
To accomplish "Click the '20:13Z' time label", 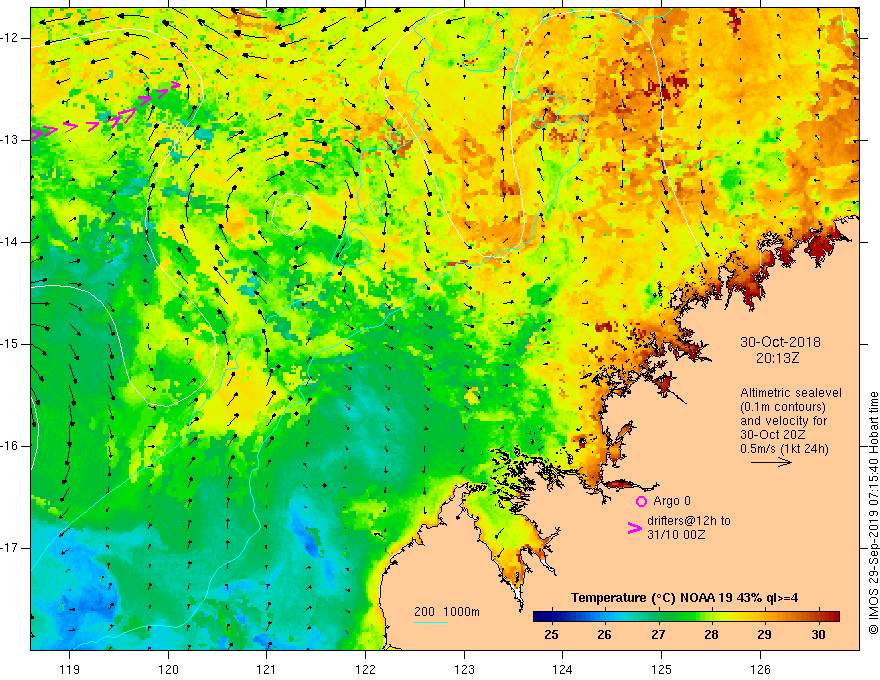I will tap(777, 358).
